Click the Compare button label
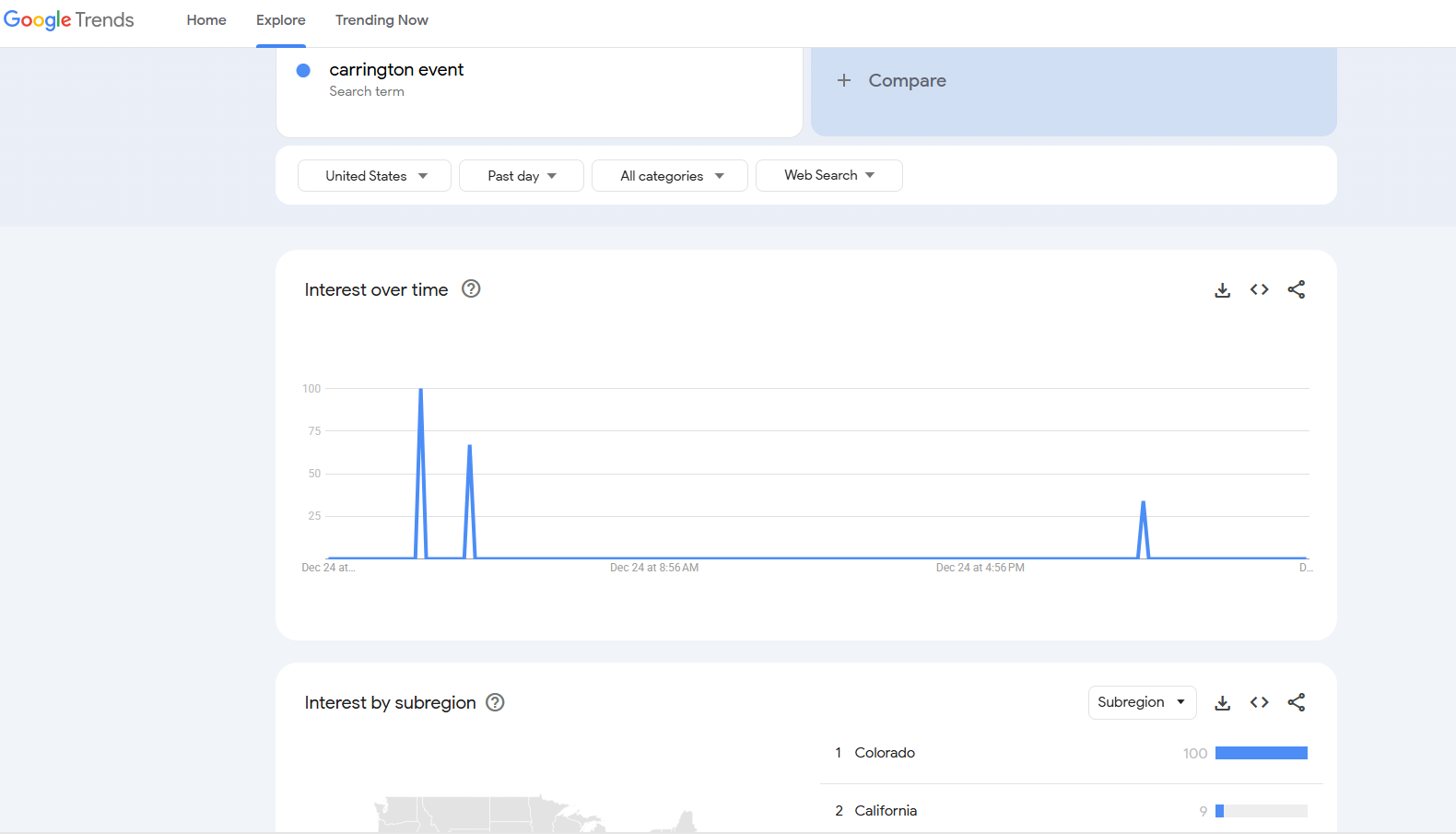Image resolution: width=1456 pixels, height=834 pixels. pos(908,80)
